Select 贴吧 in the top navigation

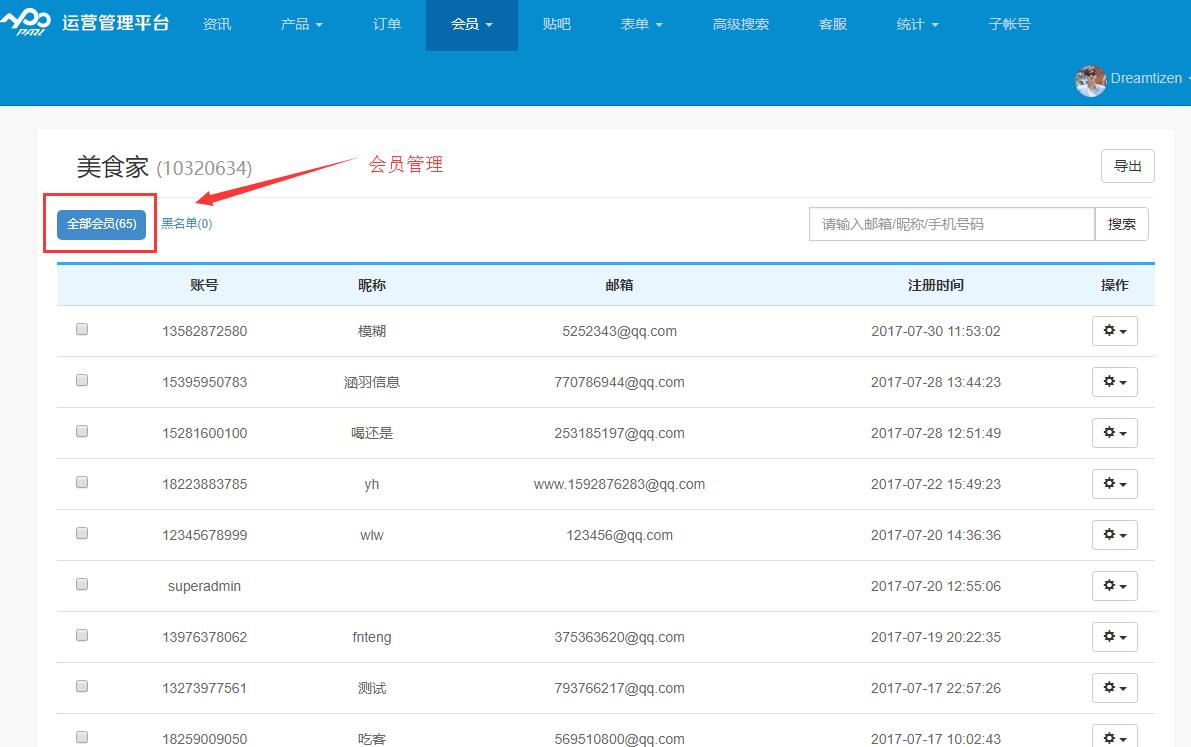[x=557, y=24]
